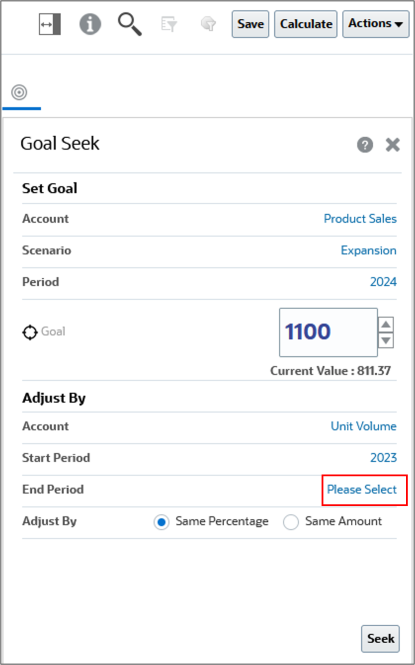Click the grayed-out filter icon
The width and height of the screenshot is (415, 665).
(x=169, y=24)
